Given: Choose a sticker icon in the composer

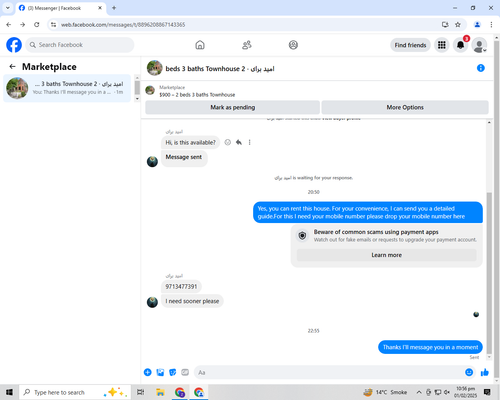Looking at the screenshot, I should (173, 372).
